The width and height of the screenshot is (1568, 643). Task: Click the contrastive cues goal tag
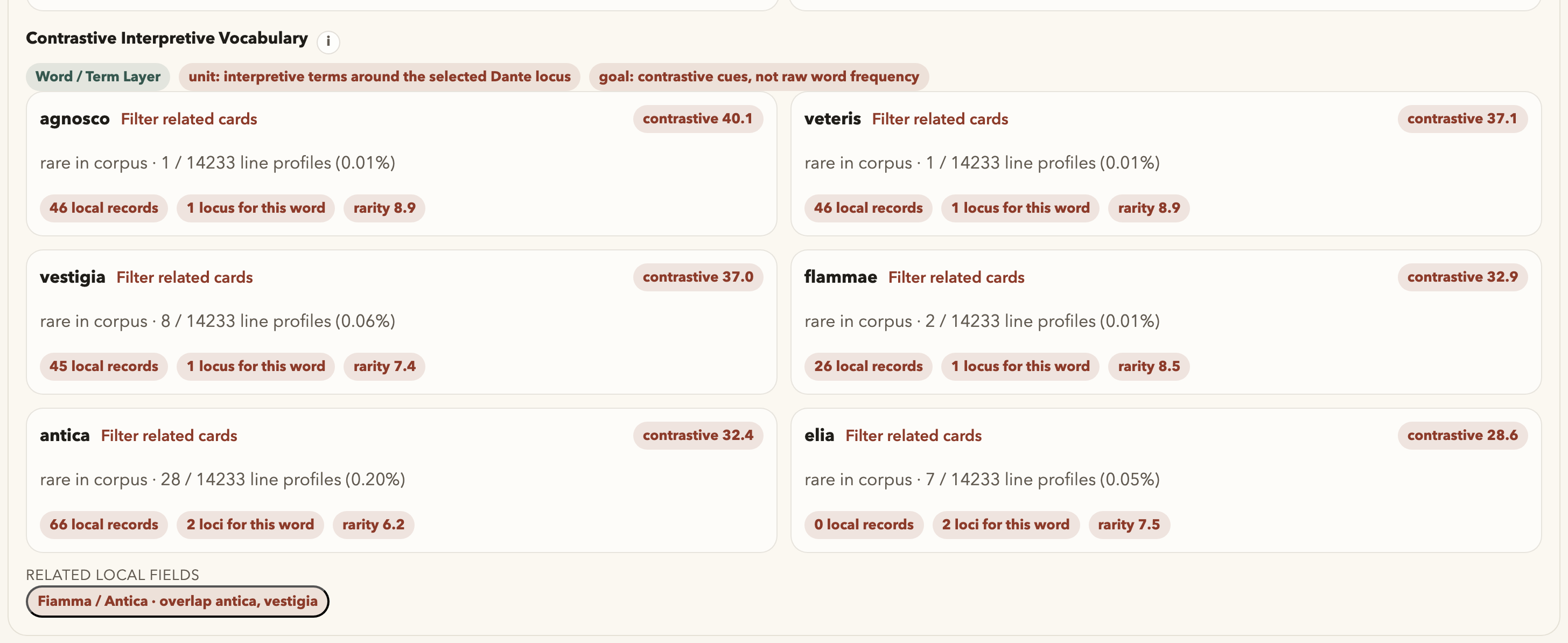coord(759,76)
